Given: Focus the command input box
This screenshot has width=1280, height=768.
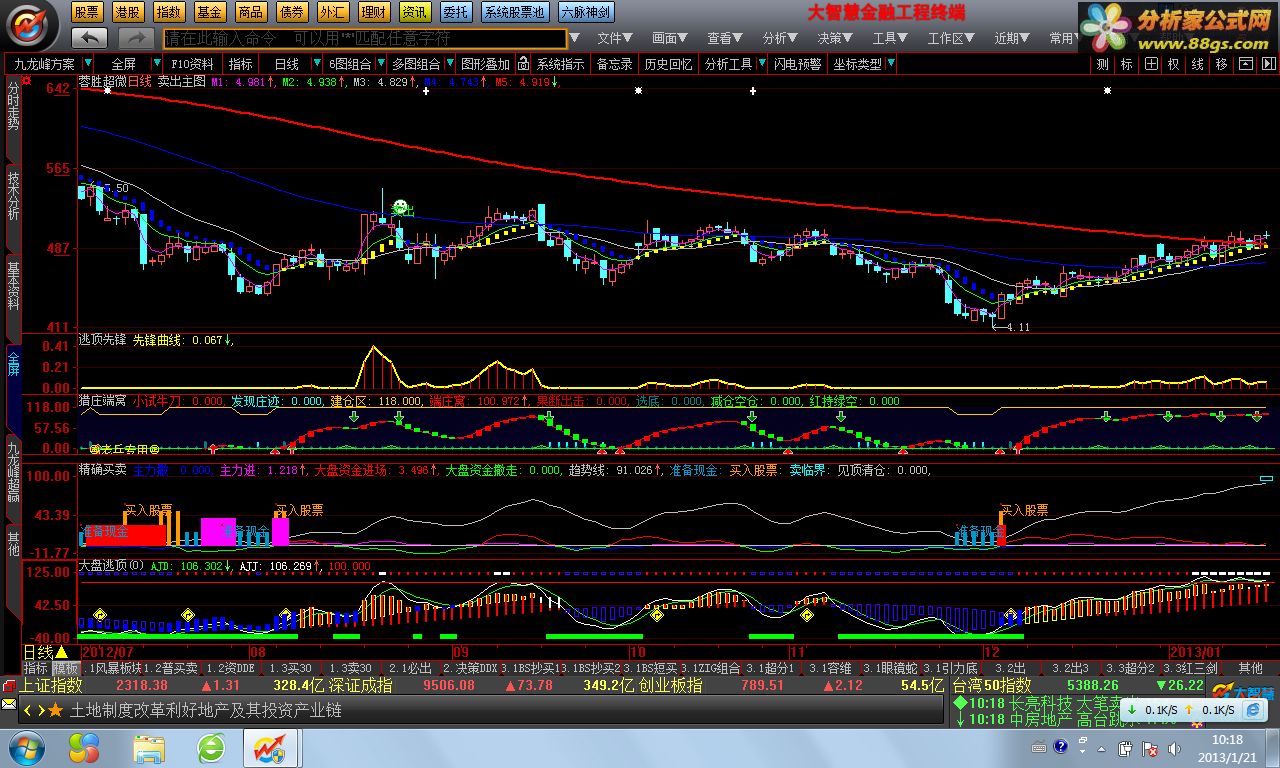Looking at the screenshot, I should (364, 38).
